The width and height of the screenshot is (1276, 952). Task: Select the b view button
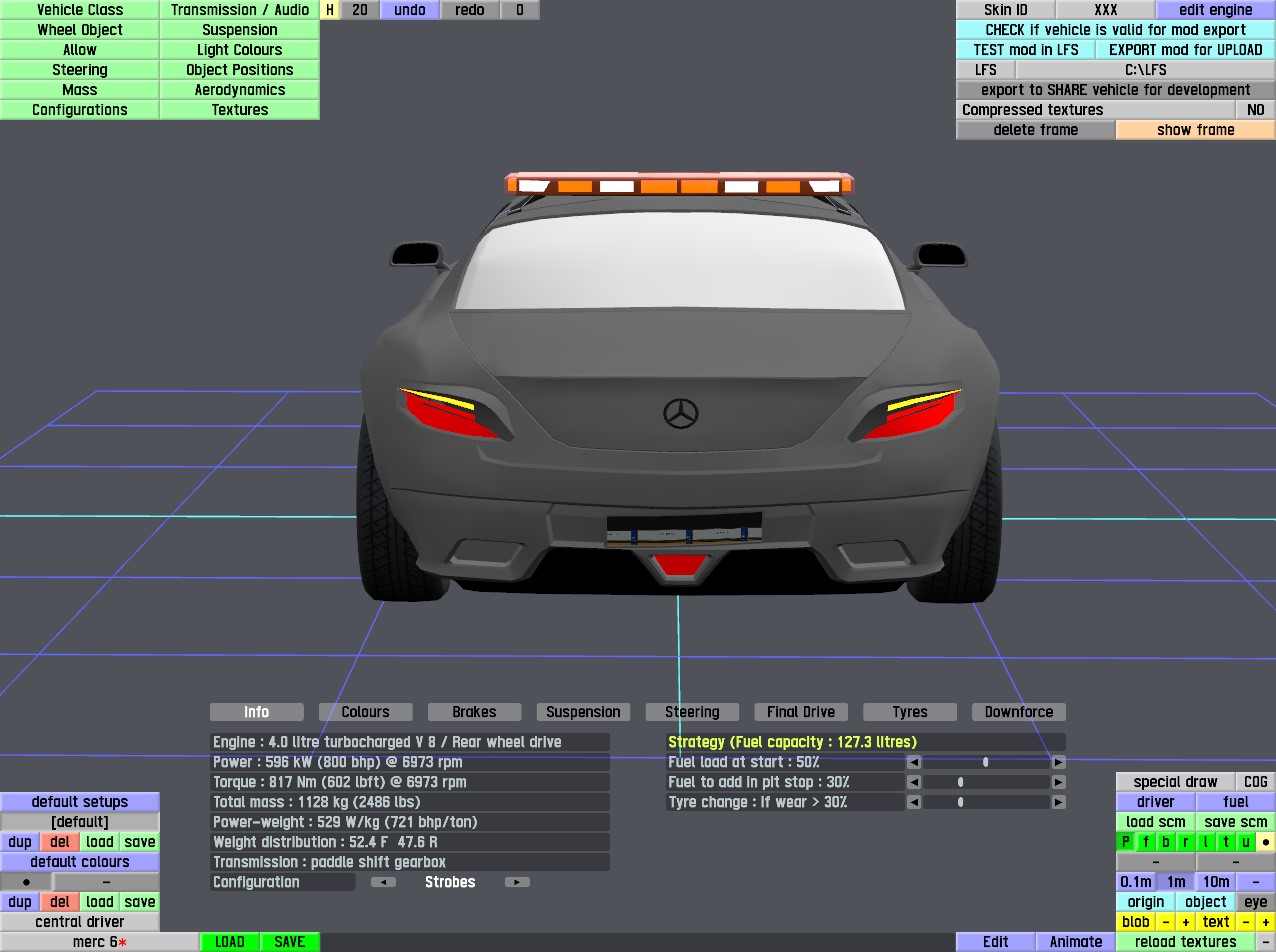pos(1166,842)
